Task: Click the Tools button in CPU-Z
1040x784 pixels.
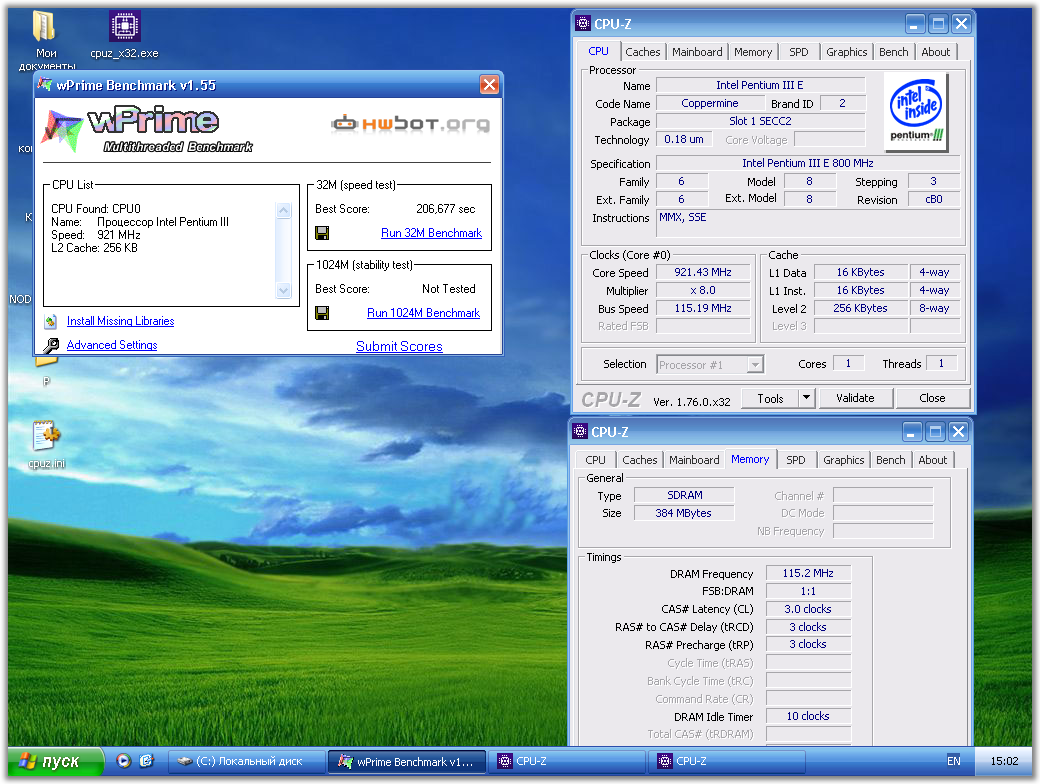Action: pos(770,398)
